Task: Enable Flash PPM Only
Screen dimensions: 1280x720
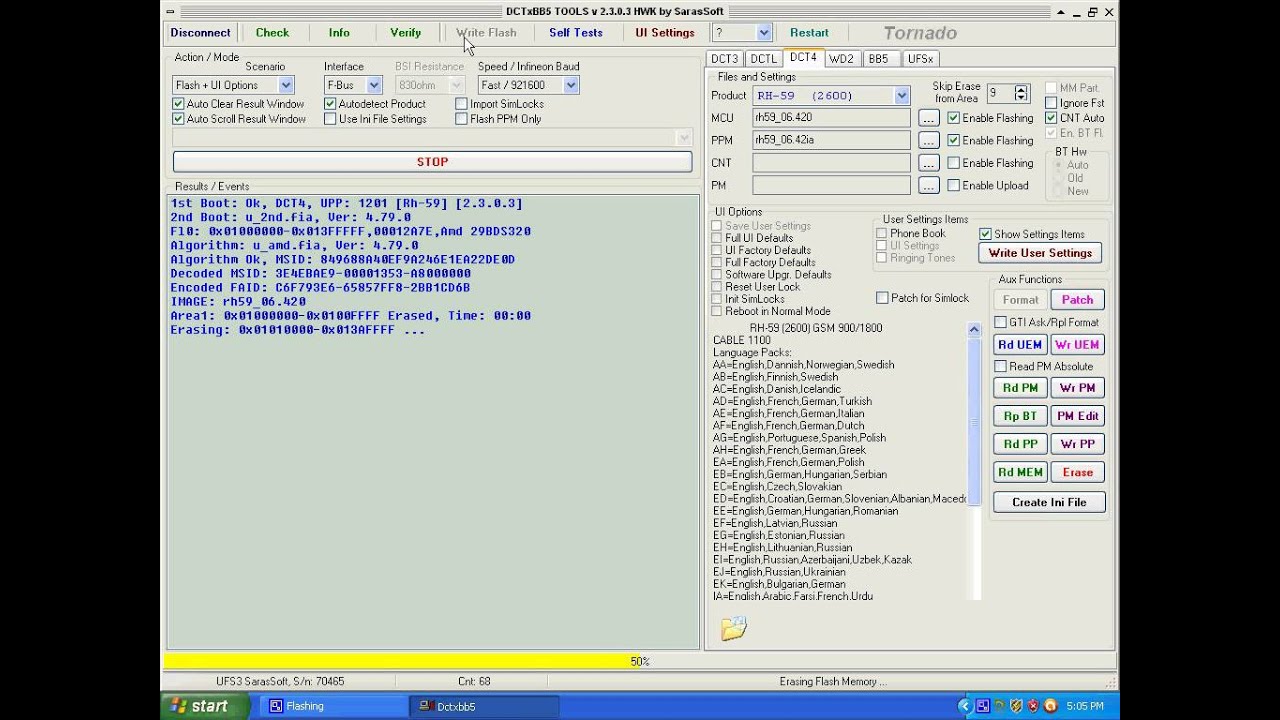Action: pos(461,119)
